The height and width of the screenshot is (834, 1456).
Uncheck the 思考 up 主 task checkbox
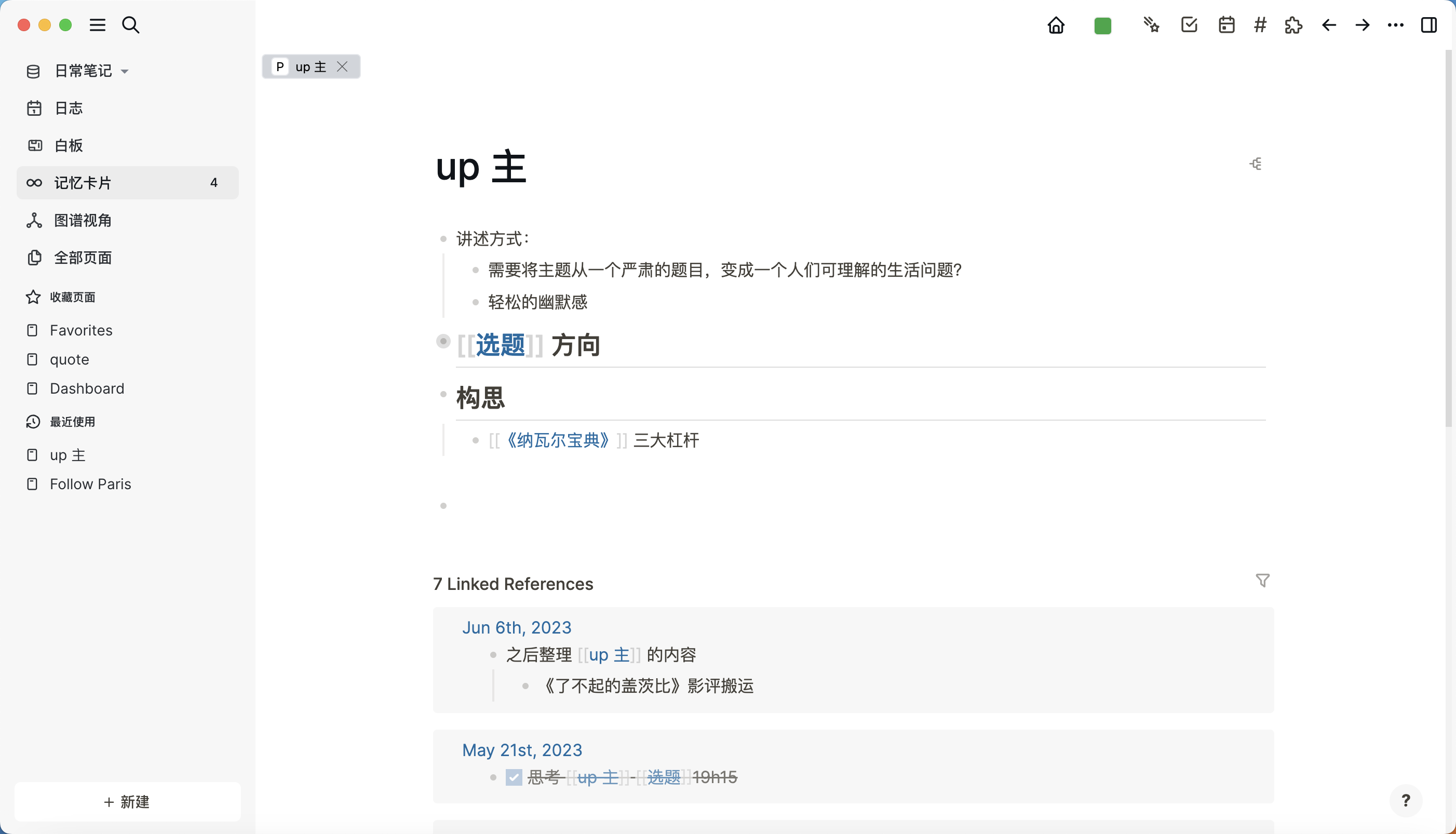click(x=514, y=778)
